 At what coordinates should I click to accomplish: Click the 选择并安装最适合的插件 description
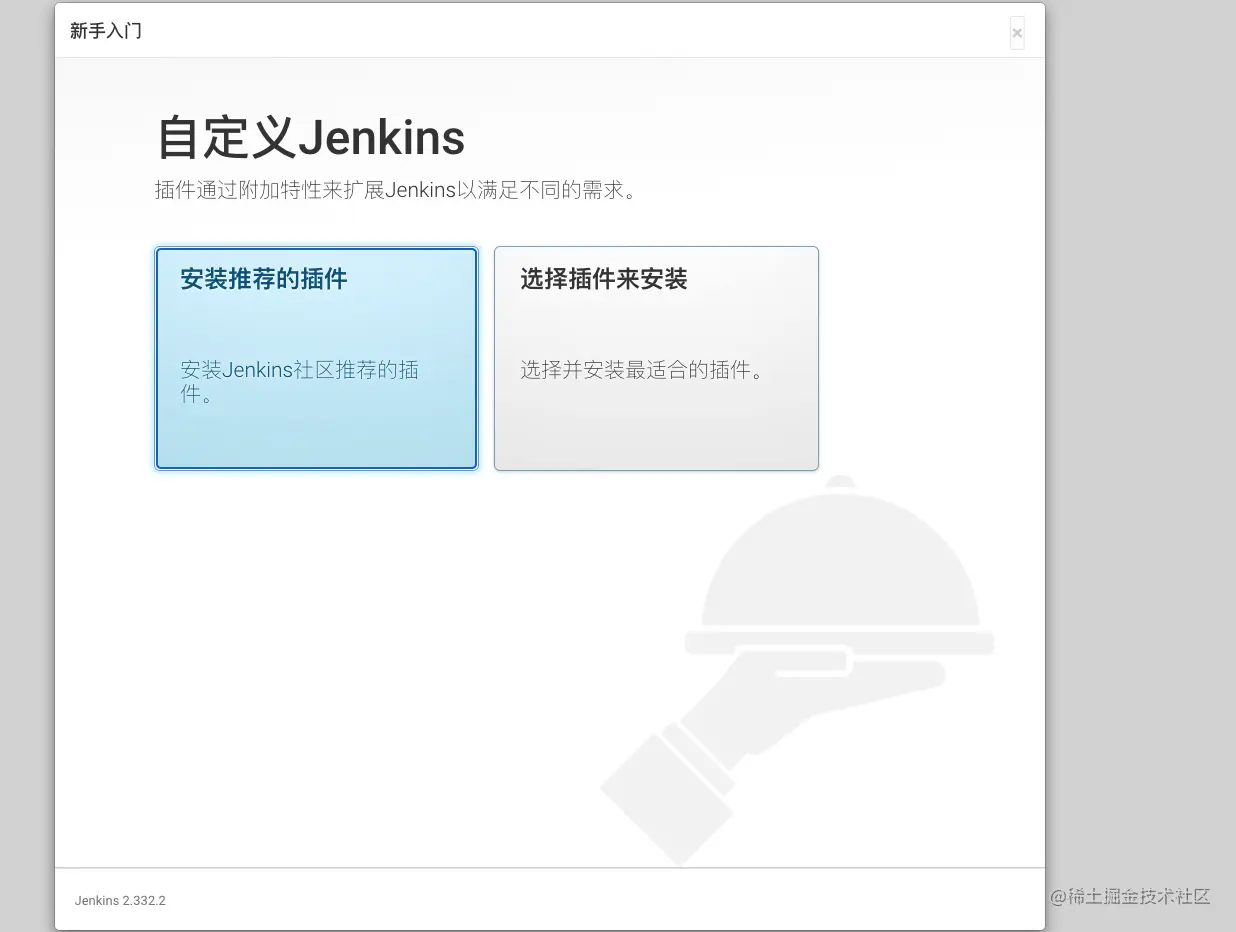tap(643, 370)
